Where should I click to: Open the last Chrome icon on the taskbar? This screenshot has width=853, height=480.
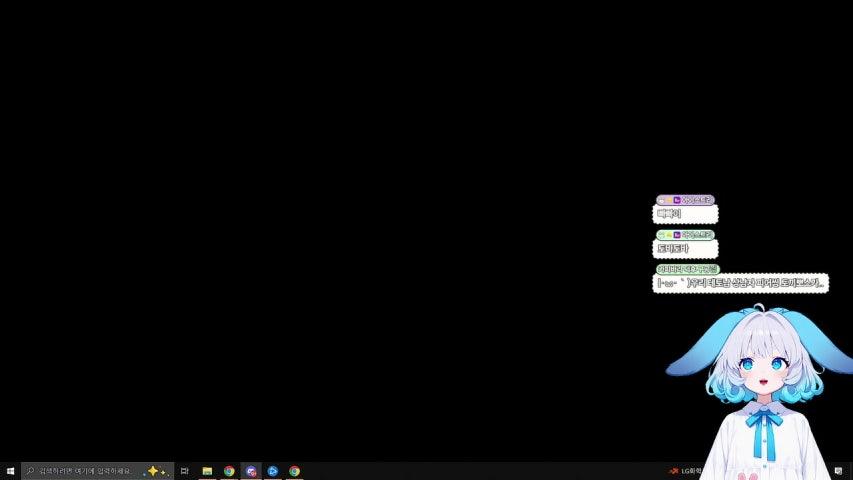click(x=294, y=471)
